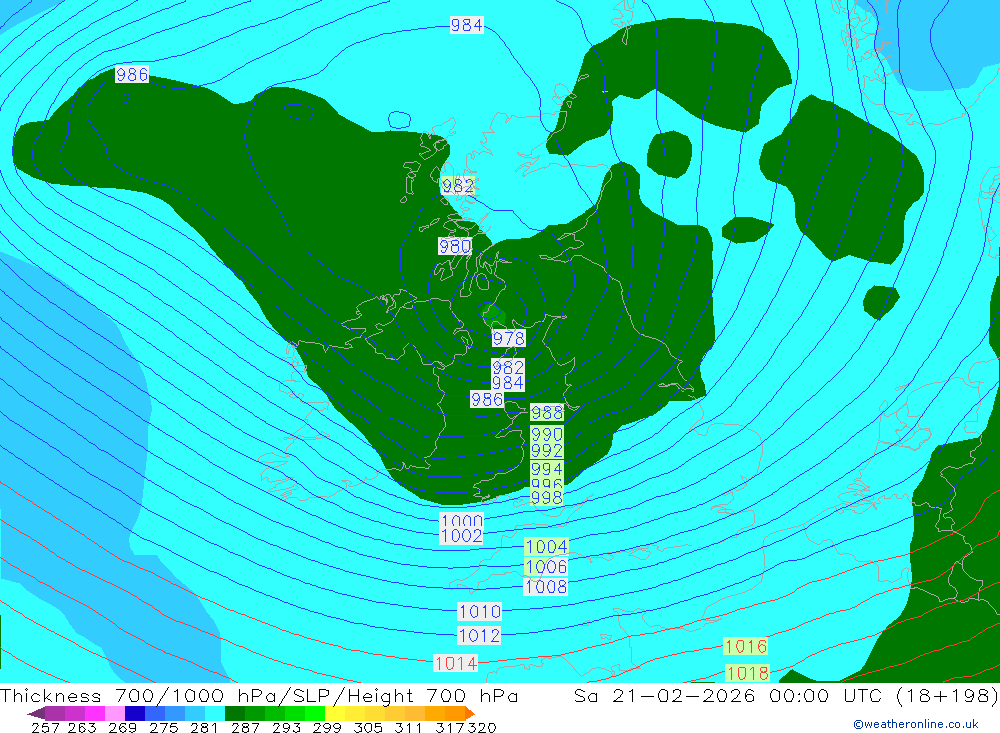Click the legend value 275
Viewport: 1000px width, 733px height.
163,727
